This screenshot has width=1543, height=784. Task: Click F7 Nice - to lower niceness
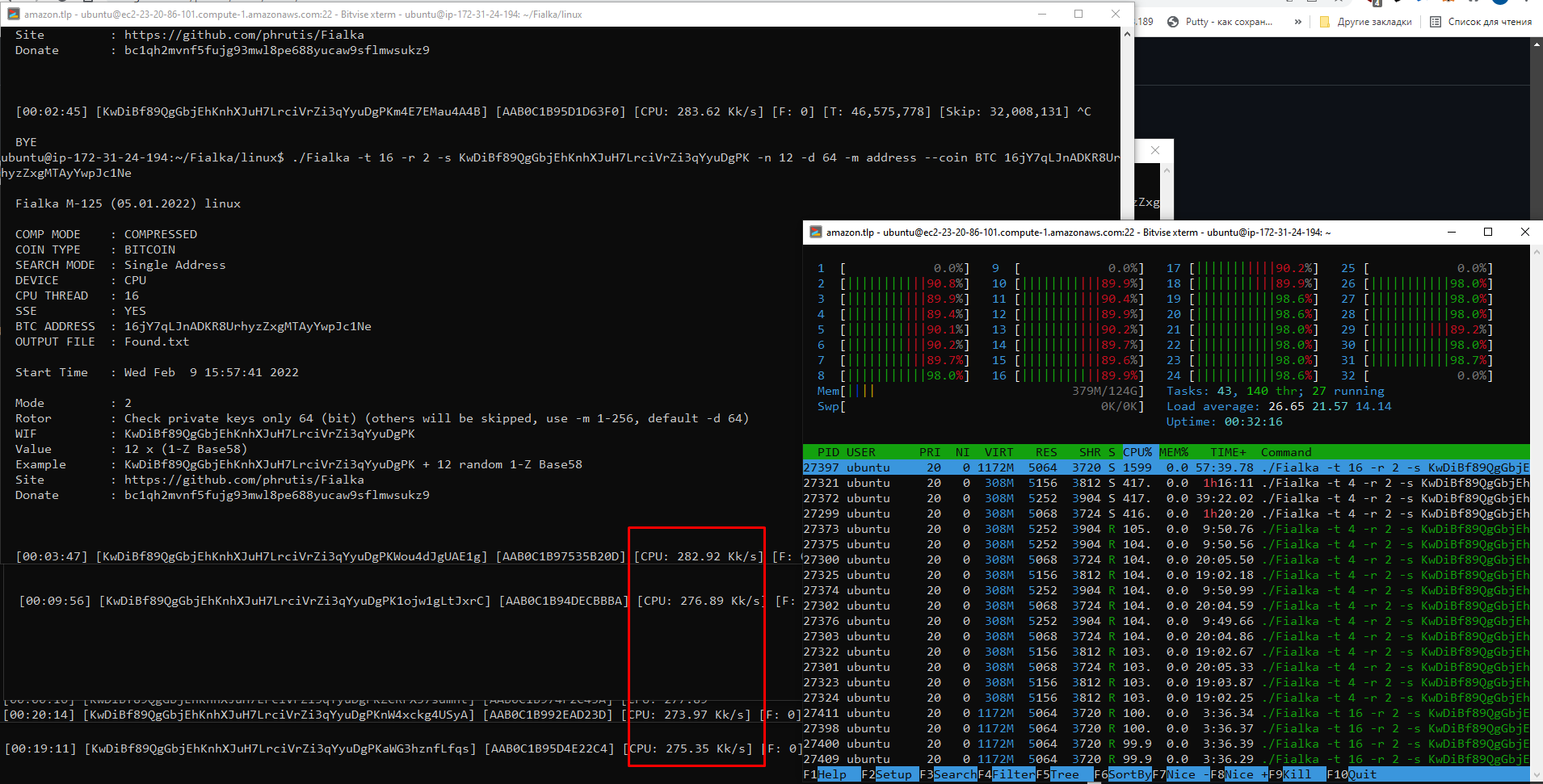point(1181,774)
